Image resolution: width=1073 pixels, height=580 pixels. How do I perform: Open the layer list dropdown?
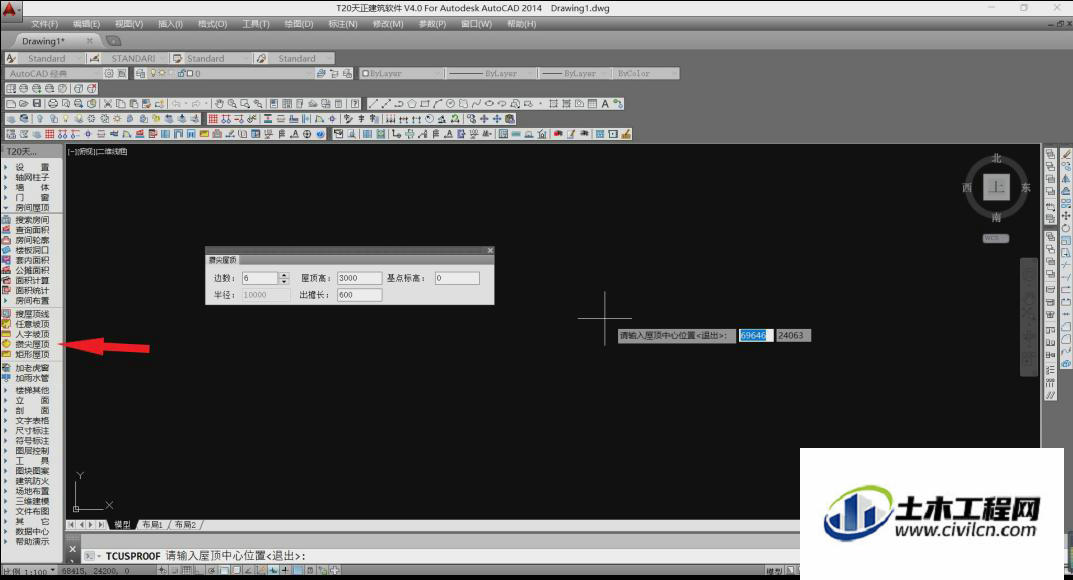[x=232, y=73]
